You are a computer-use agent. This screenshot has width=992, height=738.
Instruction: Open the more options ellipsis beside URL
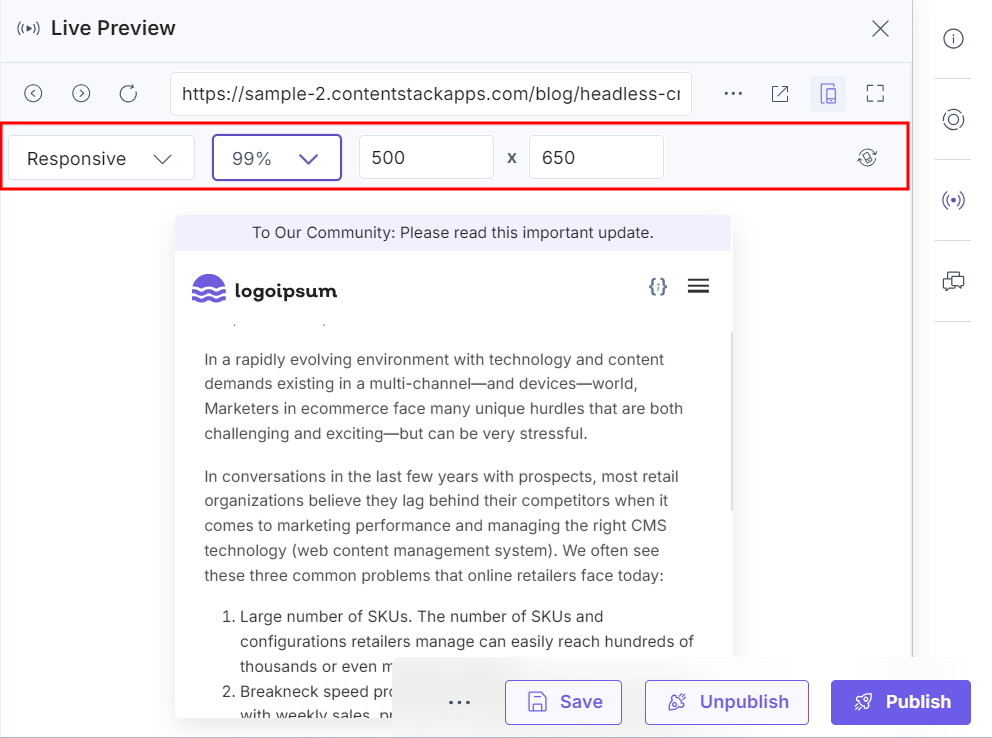point(733,94)
